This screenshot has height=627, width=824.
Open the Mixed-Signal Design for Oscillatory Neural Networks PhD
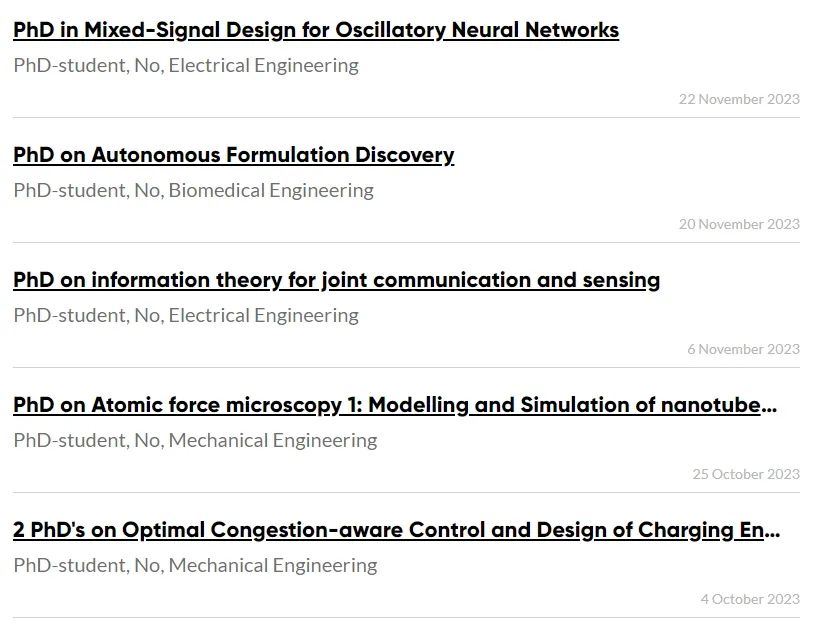pyautogui.click(x=316, y=30)
